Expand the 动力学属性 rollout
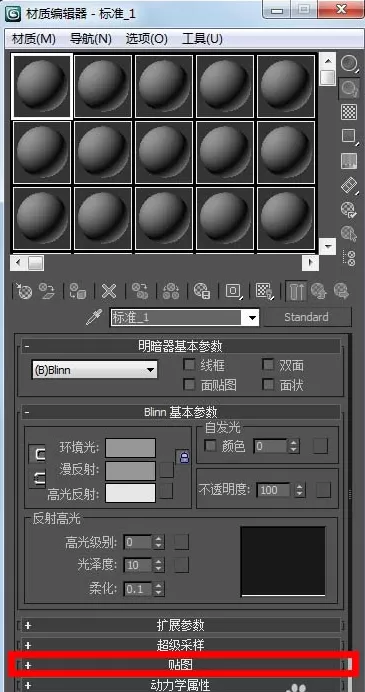The width and height of the screenshot is (365, 692). coord(181,685)
